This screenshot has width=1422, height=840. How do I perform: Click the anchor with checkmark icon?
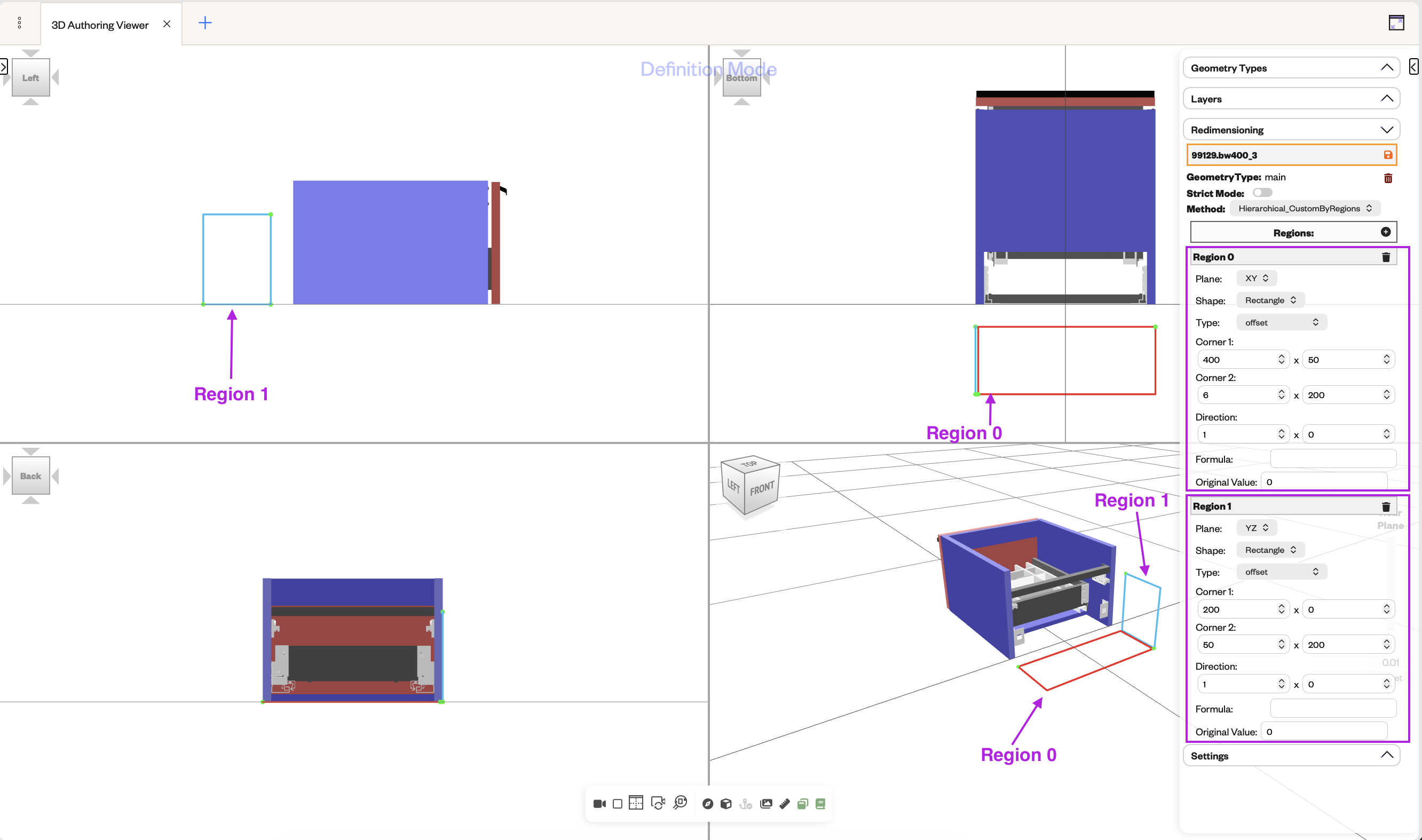click(x=746, y=804)
